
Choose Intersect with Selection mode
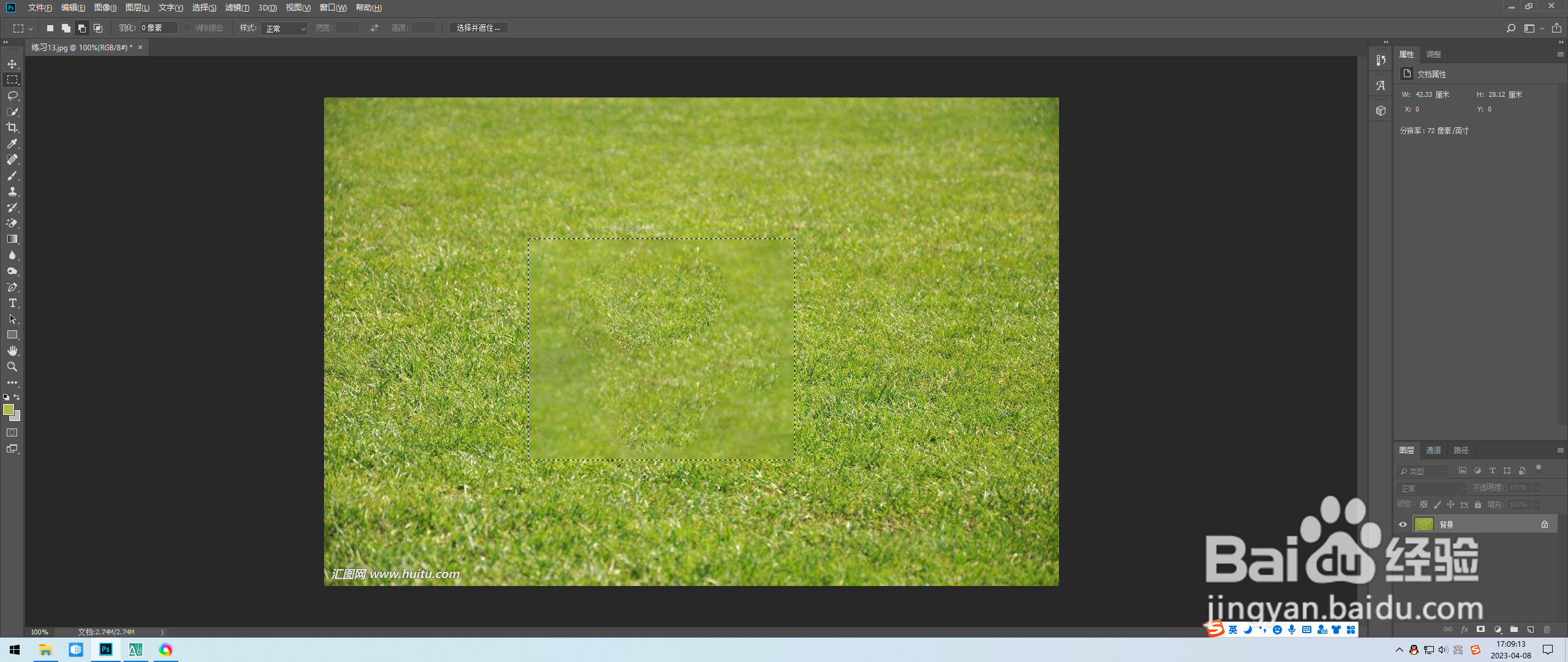pyautogui.click(x=98, y=28)
